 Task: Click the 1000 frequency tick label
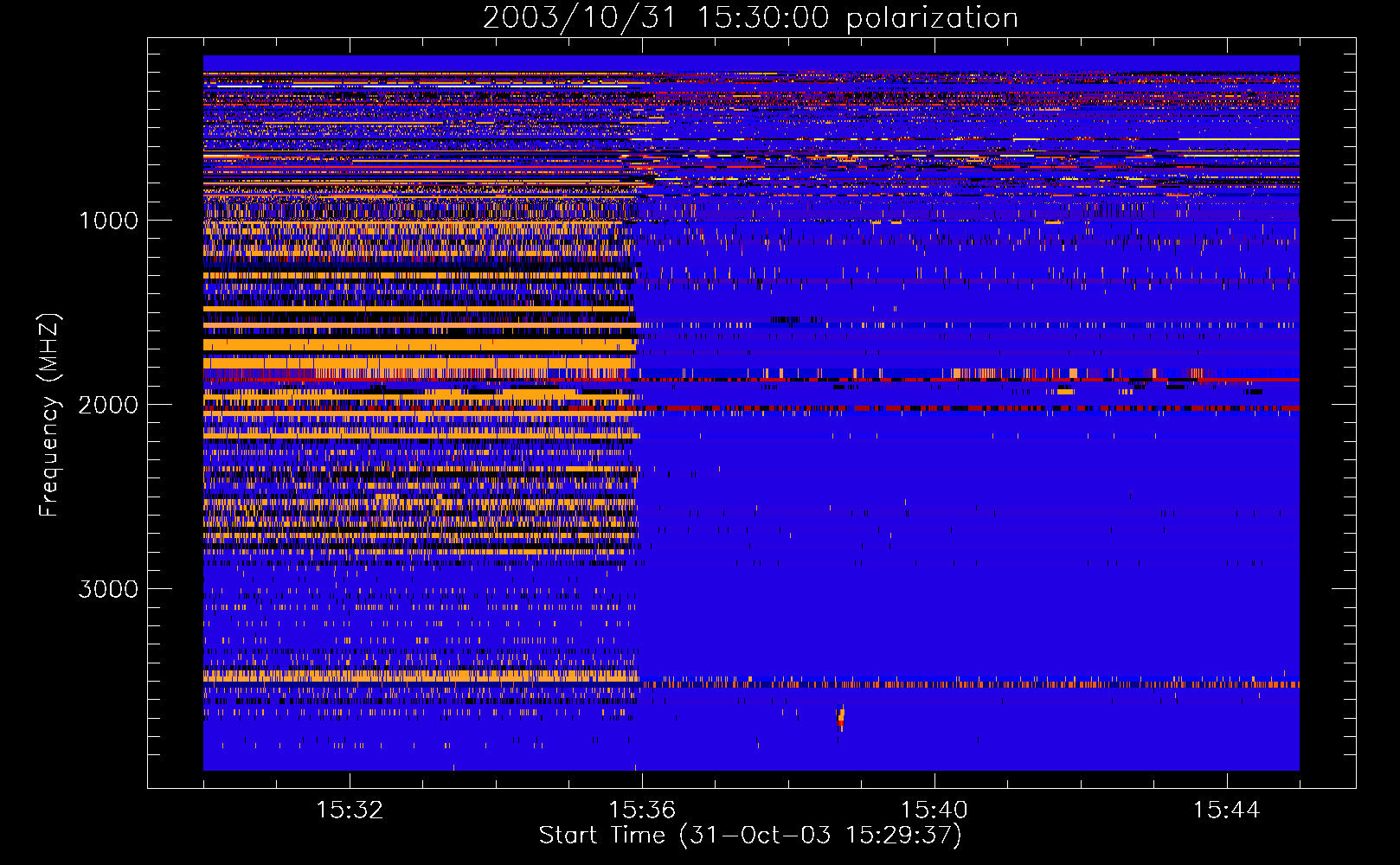109,221
